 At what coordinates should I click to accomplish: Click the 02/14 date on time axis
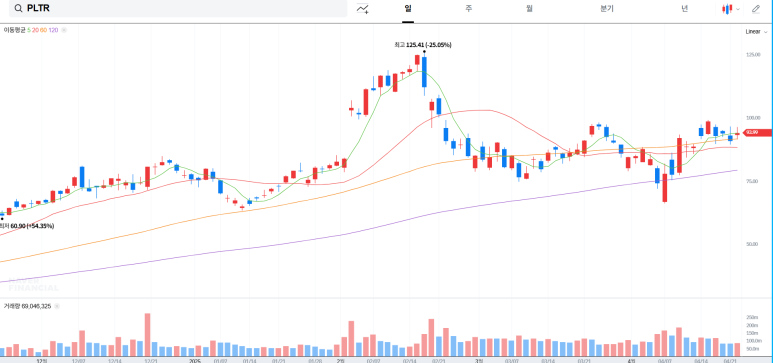(409, 361)
